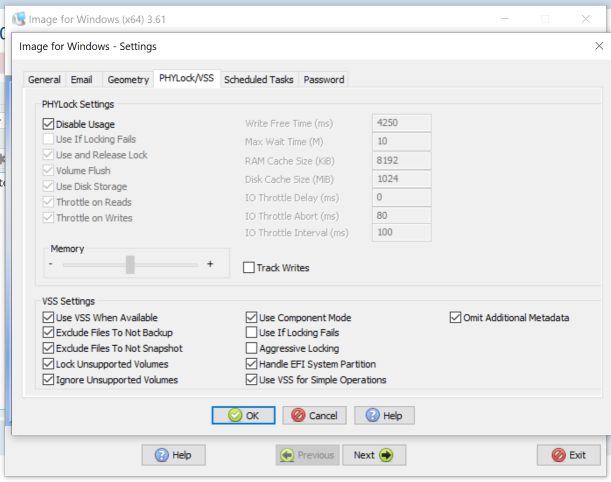Click the Throttle on Writes checkbox
The width and height of the screenshot is (611, 482).
pos(48,218)
